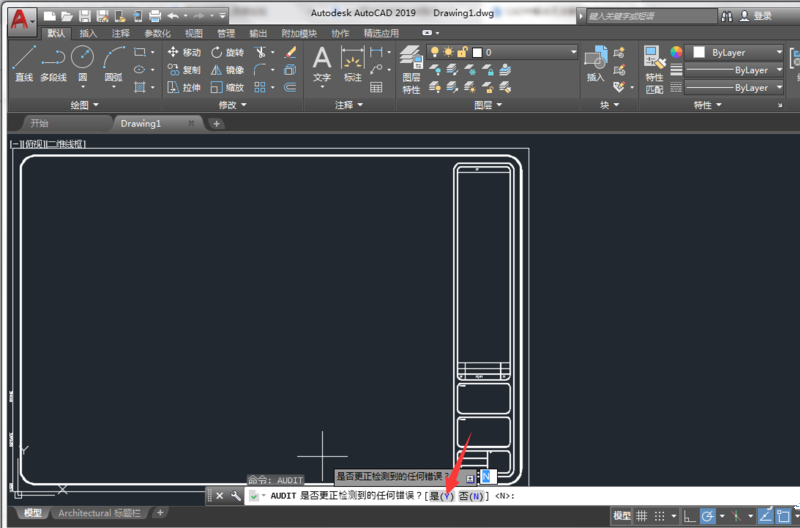Click 登录 sign-in button
800x528 pixels.
coord(762,16)
